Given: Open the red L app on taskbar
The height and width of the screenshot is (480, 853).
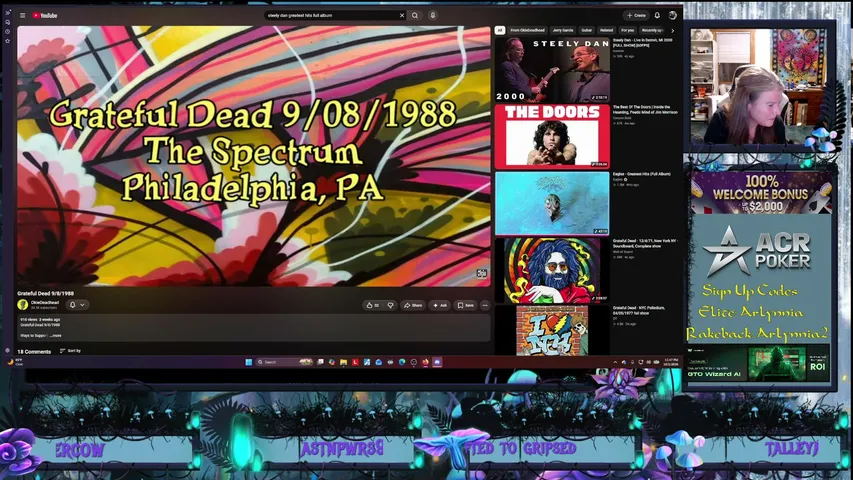Looking at the screenshot, I should (x=355, y=362).
